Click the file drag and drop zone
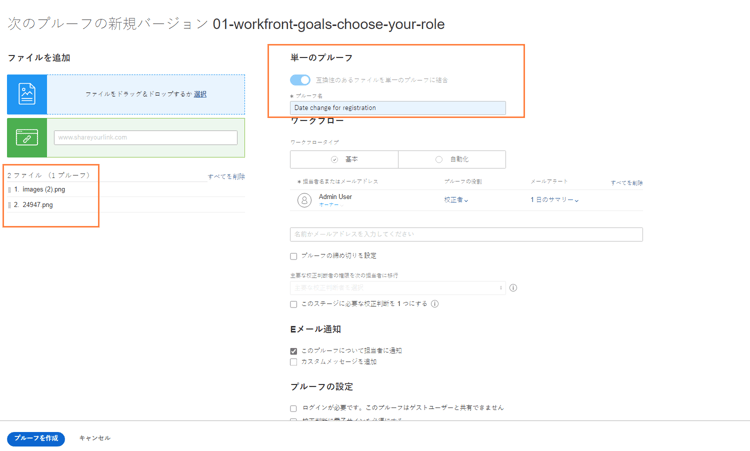The height and width of the screenshot is (451, 750). point(146,94)
